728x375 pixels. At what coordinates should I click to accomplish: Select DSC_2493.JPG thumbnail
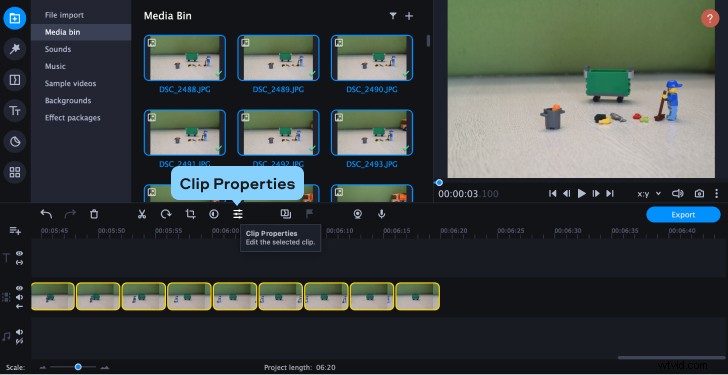point(372,132)
